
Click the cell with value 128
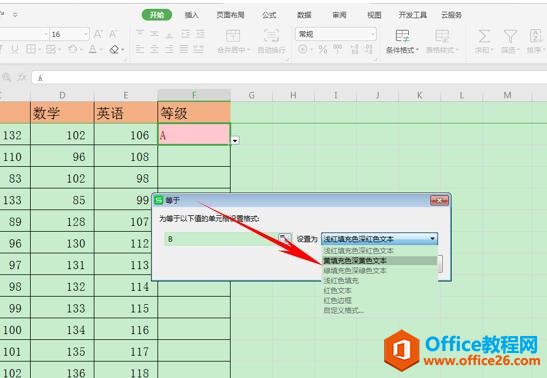[62, 221]
